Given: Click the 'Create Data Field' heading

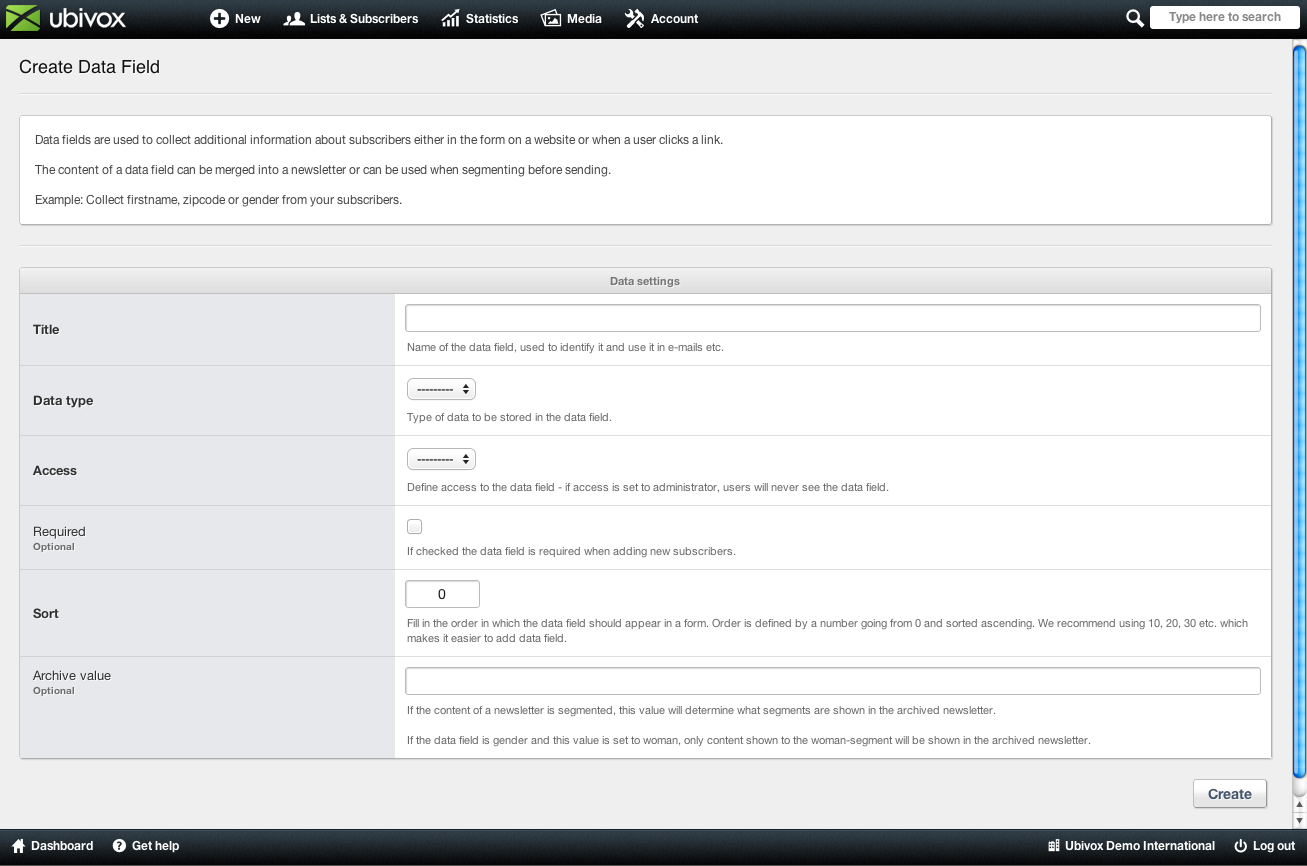Looking at the screenshot, I should coord(90,67).
